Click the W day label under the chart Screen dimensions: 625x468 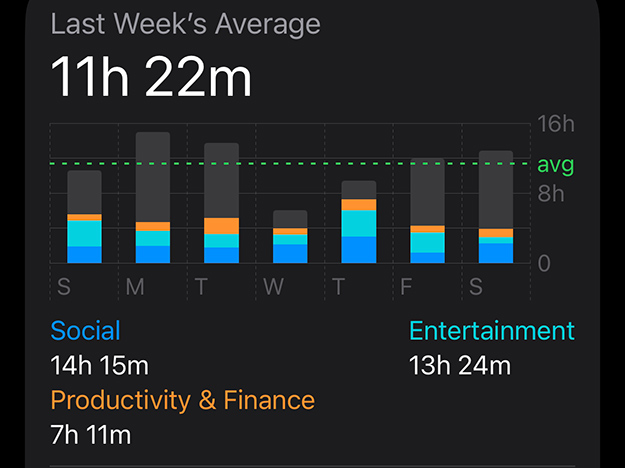[x=271, y=288]
